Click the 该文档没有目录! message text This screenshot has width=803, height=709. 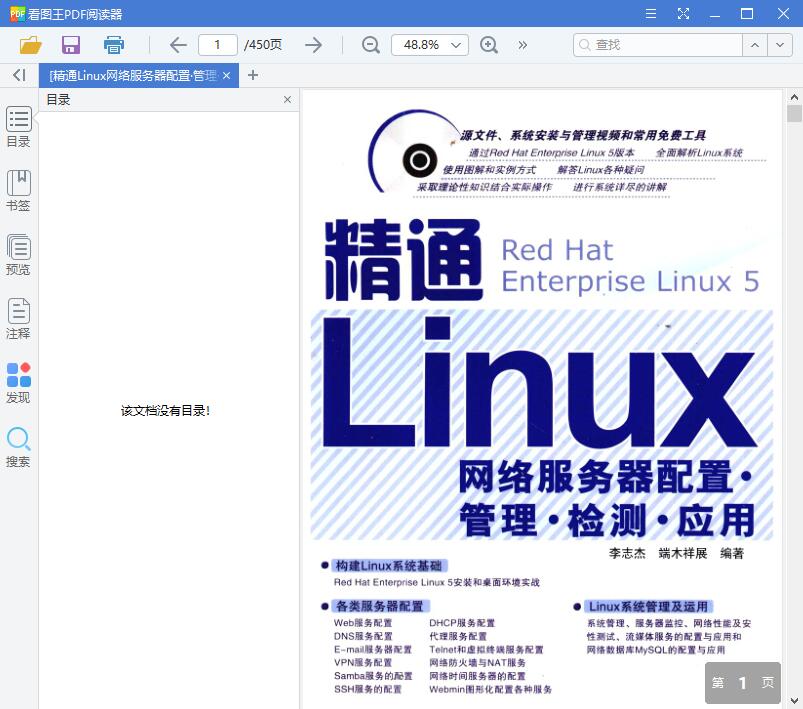click(x=165, y=410)
